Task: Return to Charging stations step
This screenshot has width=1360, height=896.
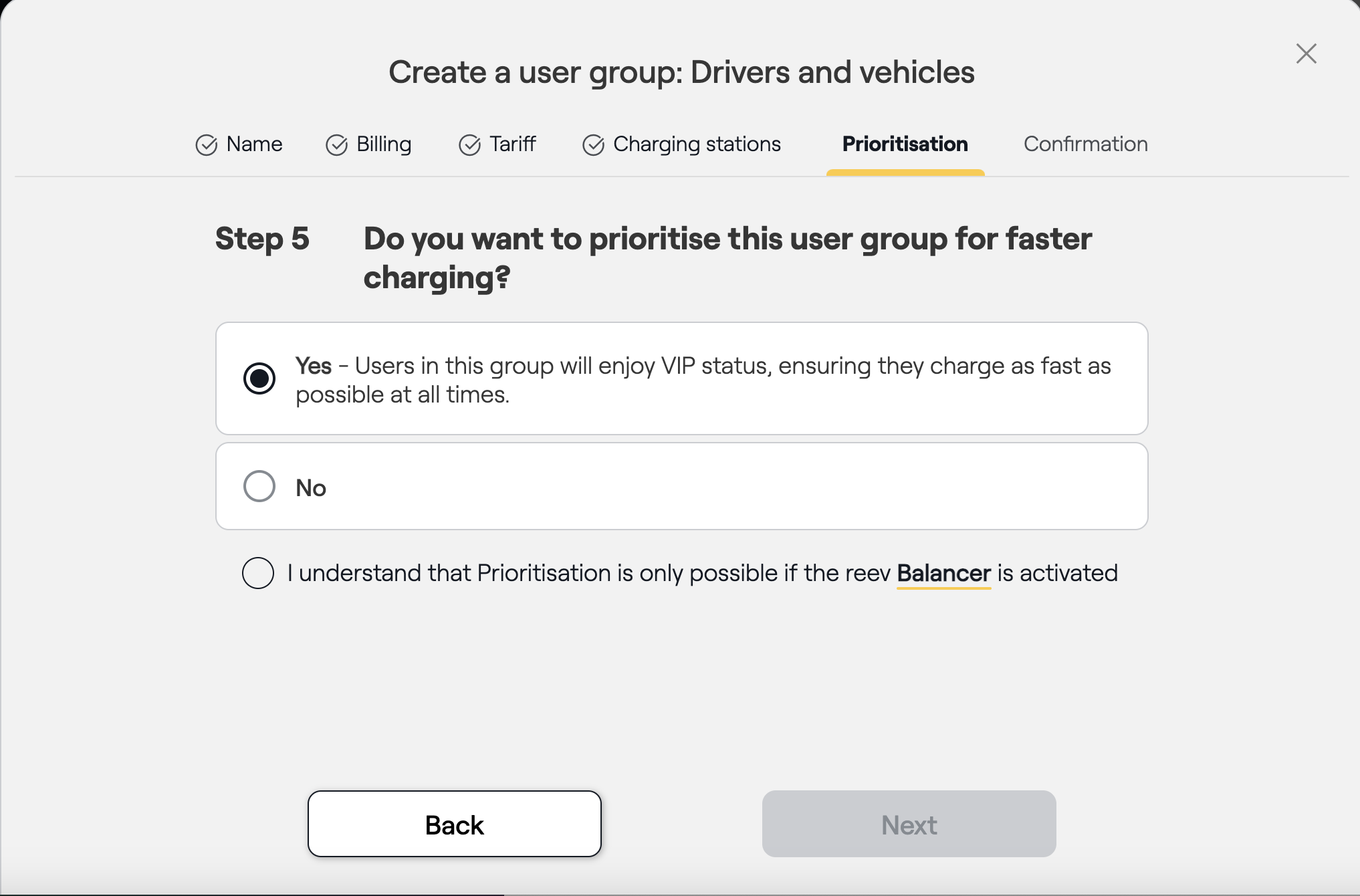Action: (696, 144)
